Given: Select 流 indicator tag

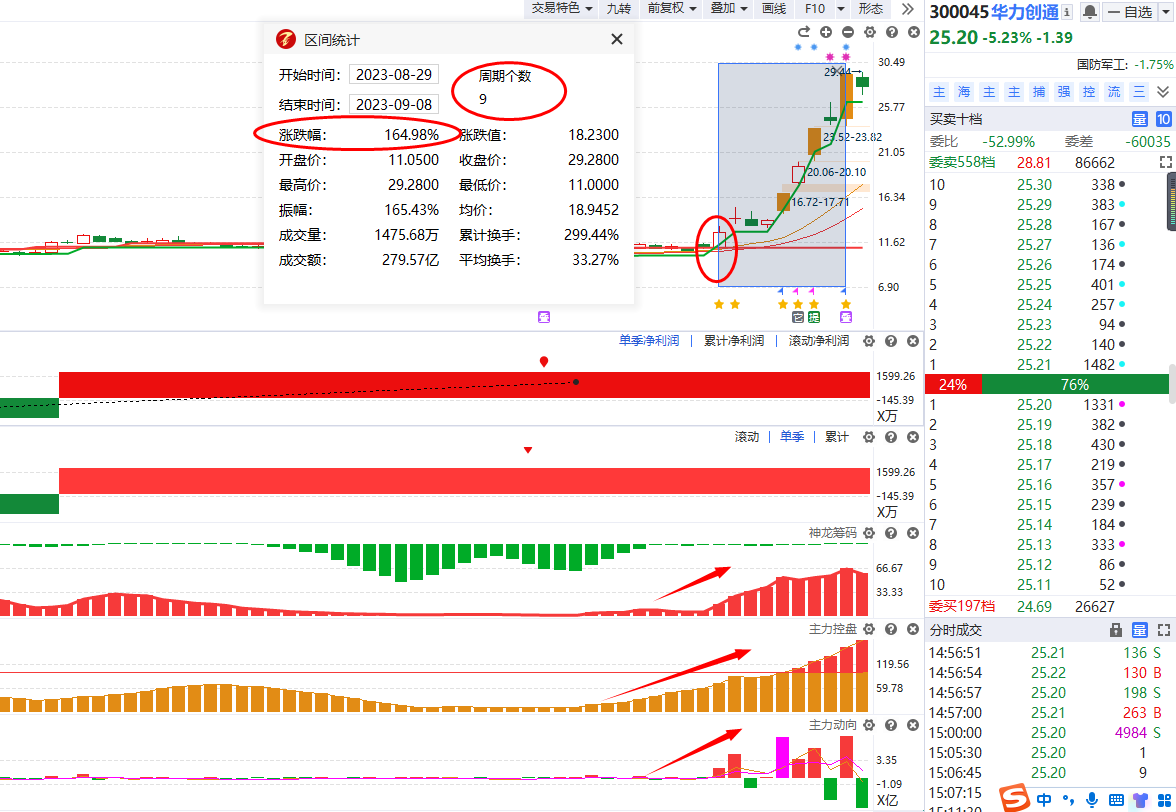Looking at the screenshot, I should (1114, 91).
